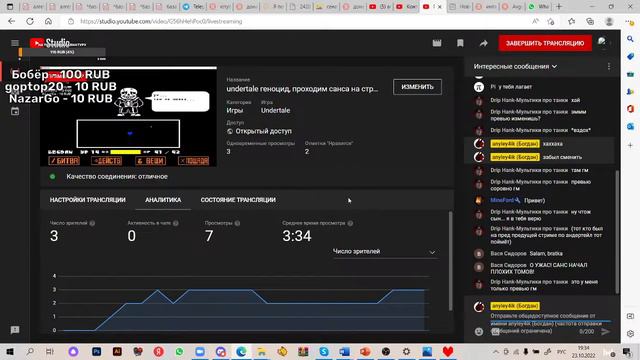The width and height of the screenshot is (640, 360).
Task: Switch to Настройки трансляции tab
Action: coord(87,200)
